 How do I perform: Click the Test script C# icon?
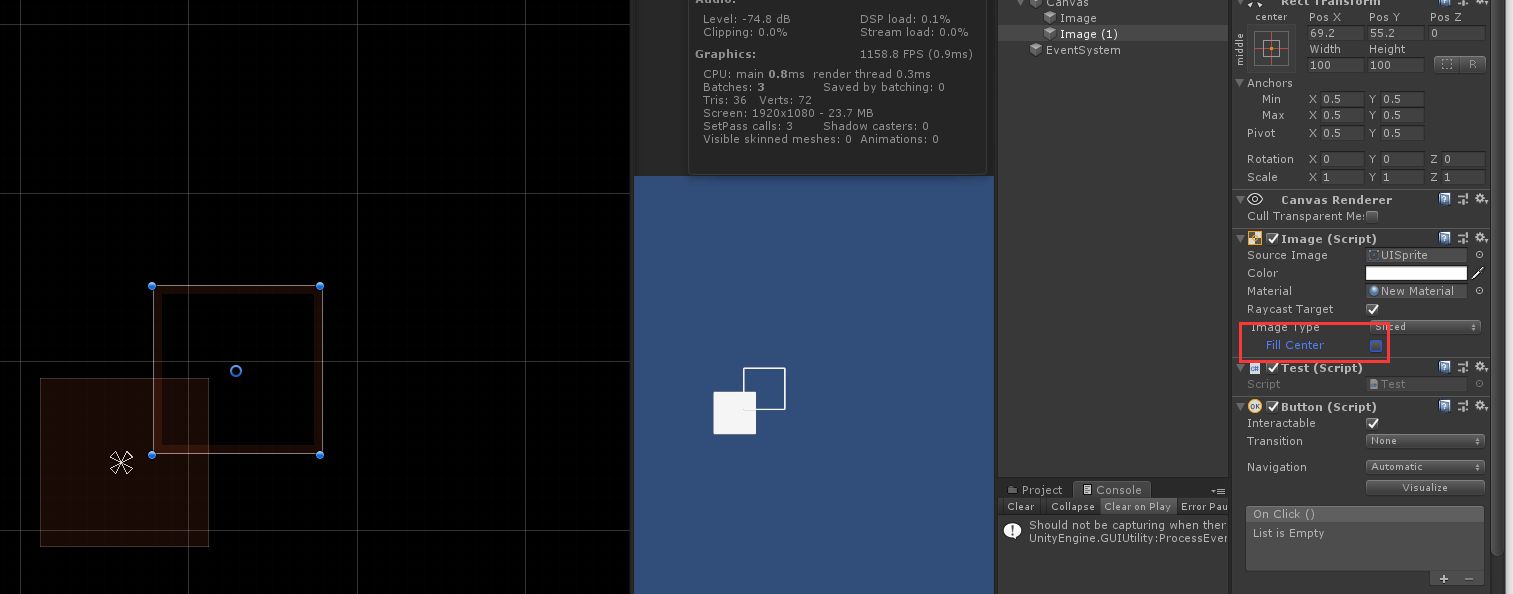pos(1254,368)
